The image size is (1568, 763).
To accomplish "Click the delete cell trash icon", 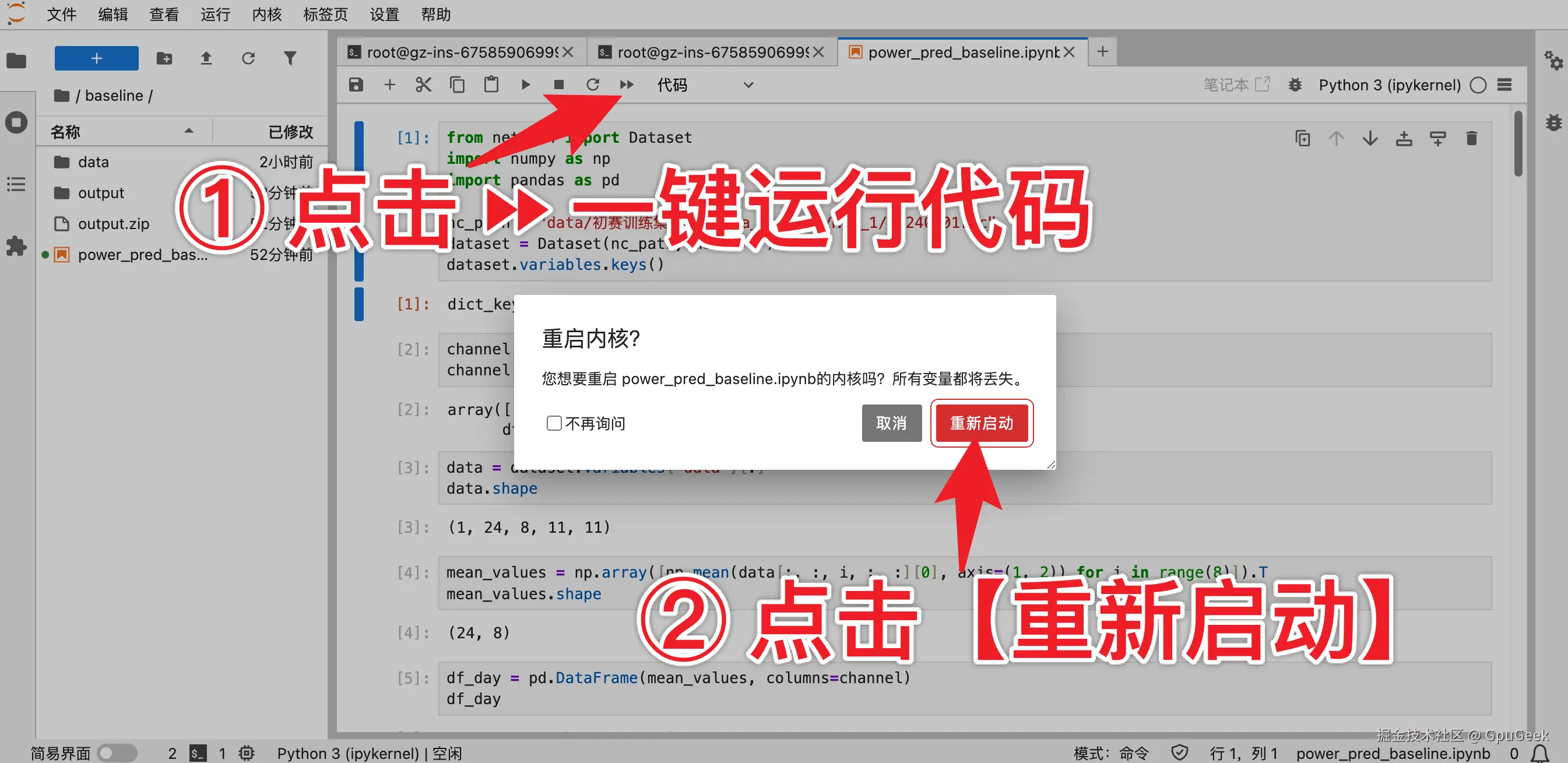I will click(1471, 139).
